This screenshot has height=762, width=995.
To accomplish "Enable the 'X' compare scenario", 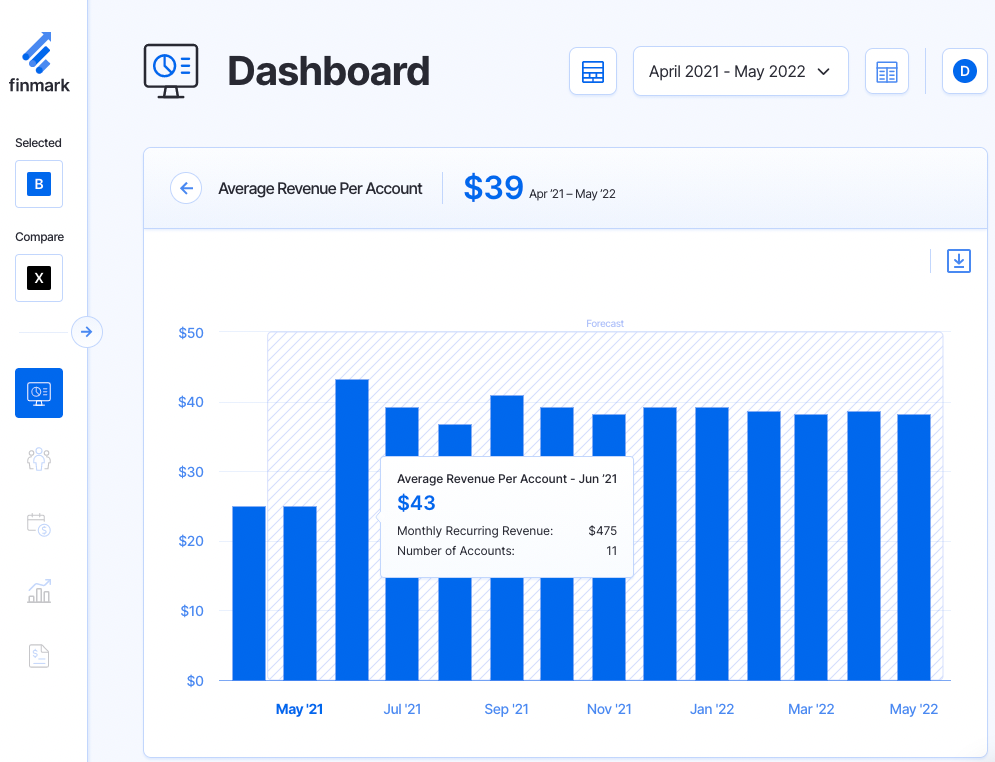I will [38, 277].
